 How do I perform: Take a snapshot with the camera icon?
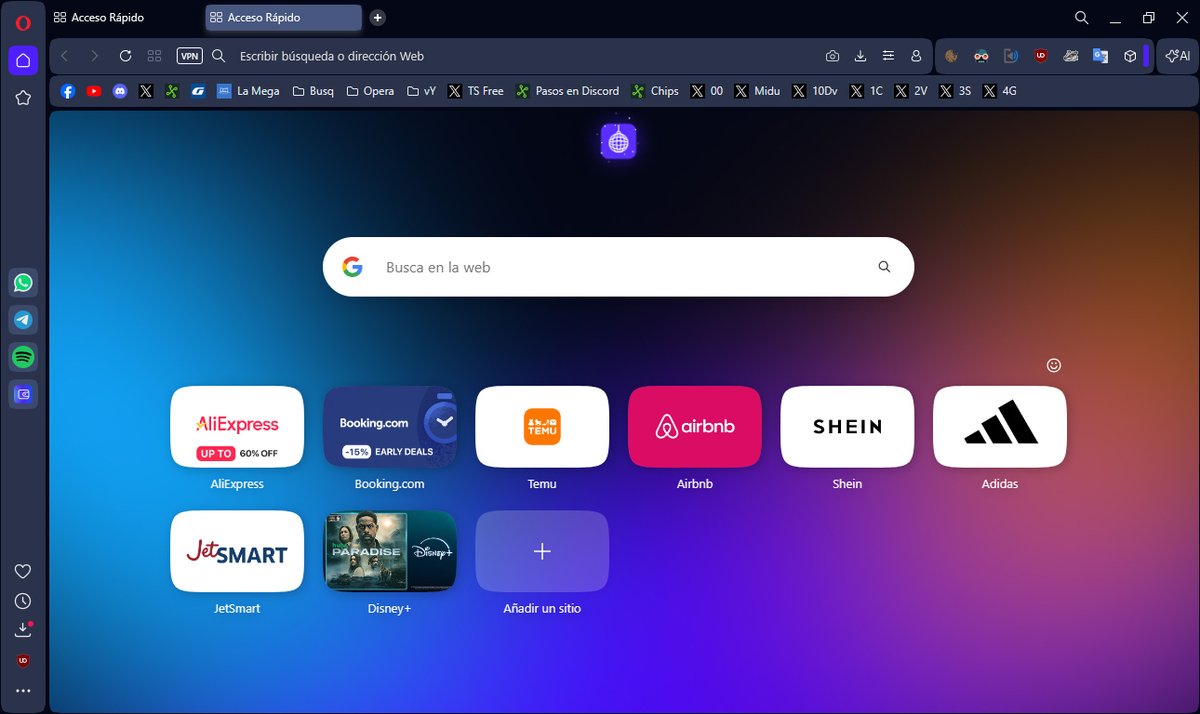pos(832,56)
